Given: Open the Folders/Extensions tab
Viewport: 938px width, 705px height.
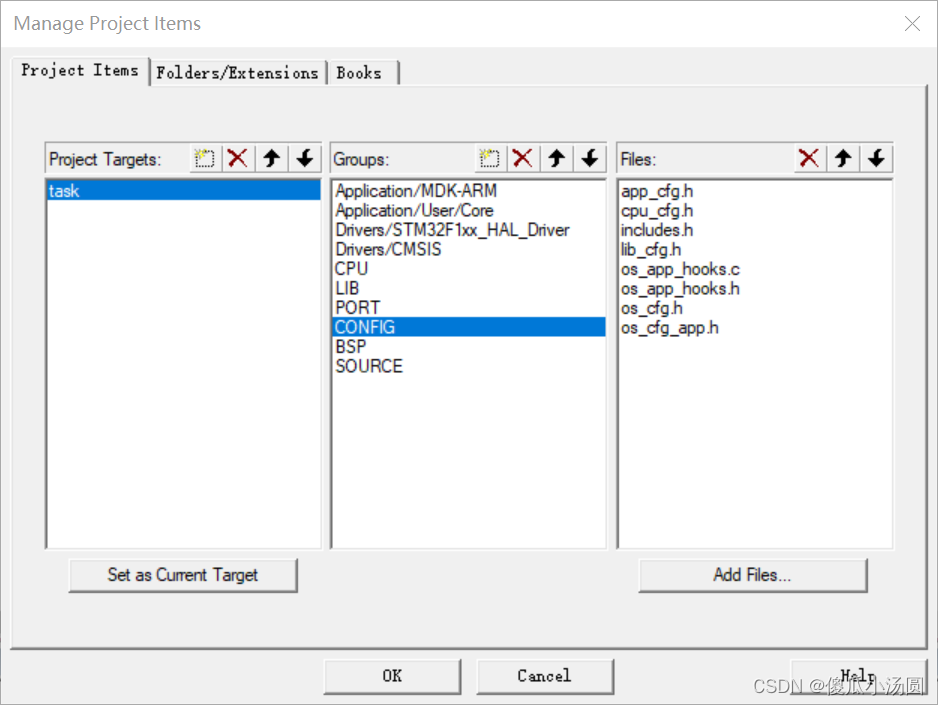Looking at the screenshot, I should [x=237, y=73].
